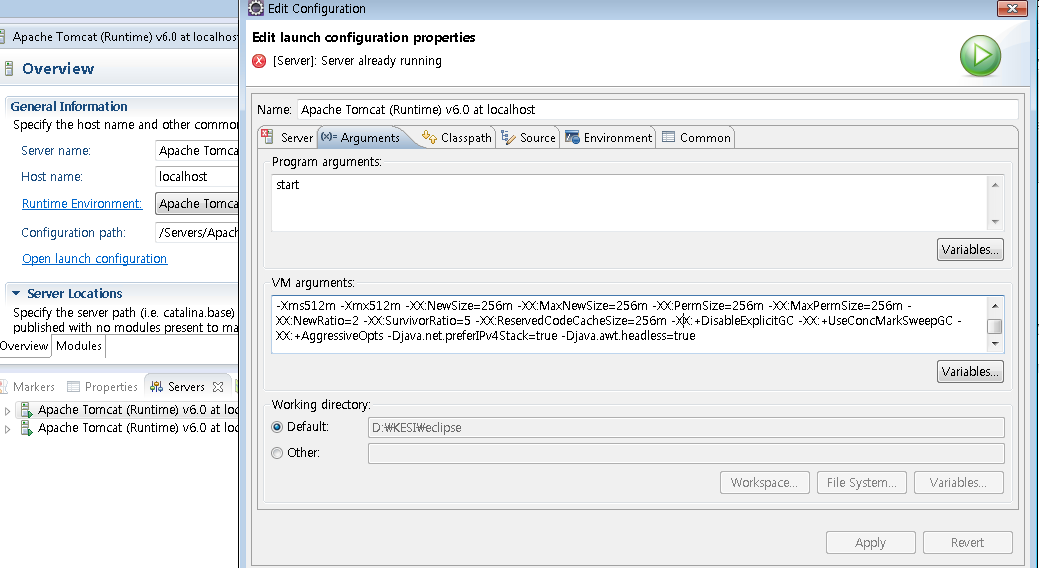
Task: Click the Configuration path field
Action: pos(197,232)
